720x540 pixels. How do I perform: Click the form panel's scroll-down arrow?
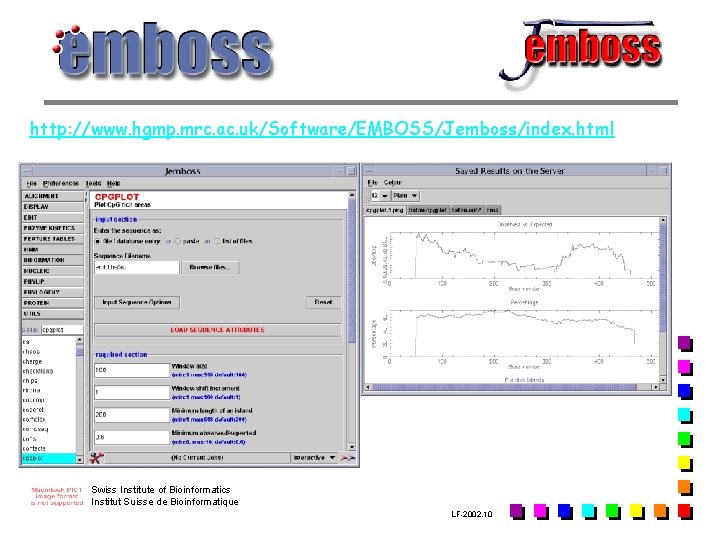[x=352, y=447]
